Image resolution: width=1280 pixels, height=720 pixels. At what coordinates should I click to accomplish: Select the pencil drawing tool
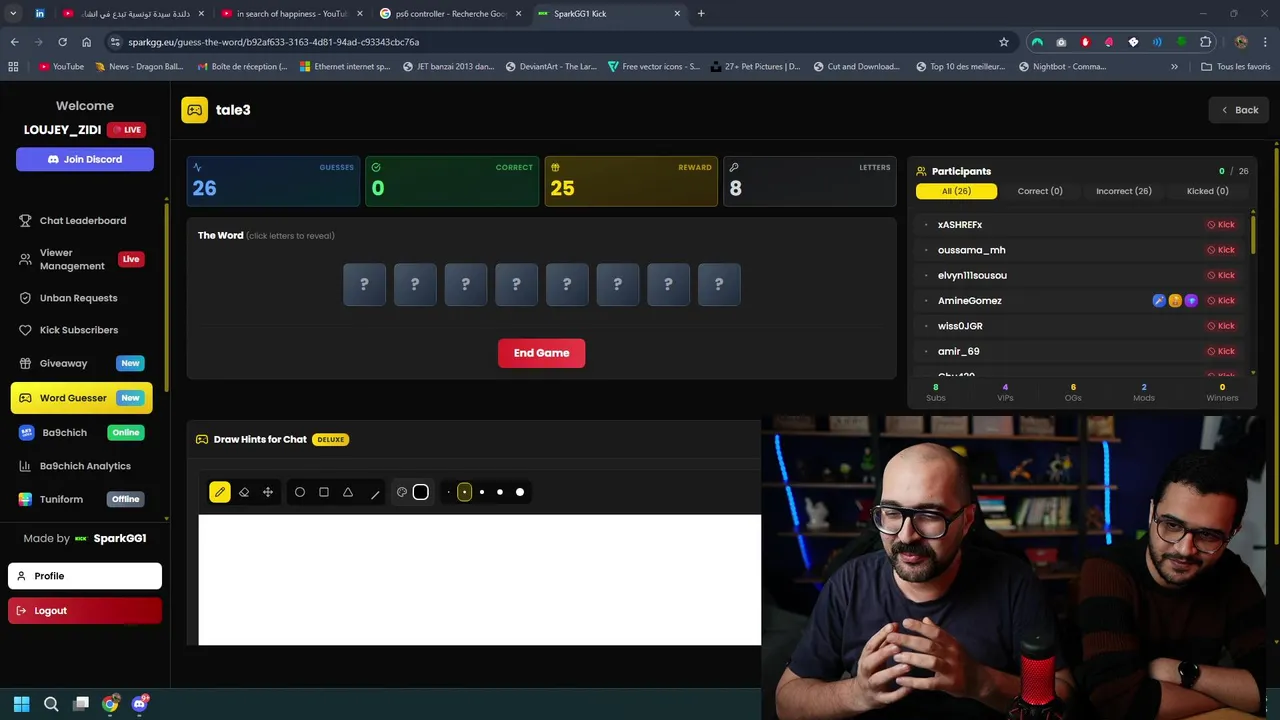coord(220,492)
